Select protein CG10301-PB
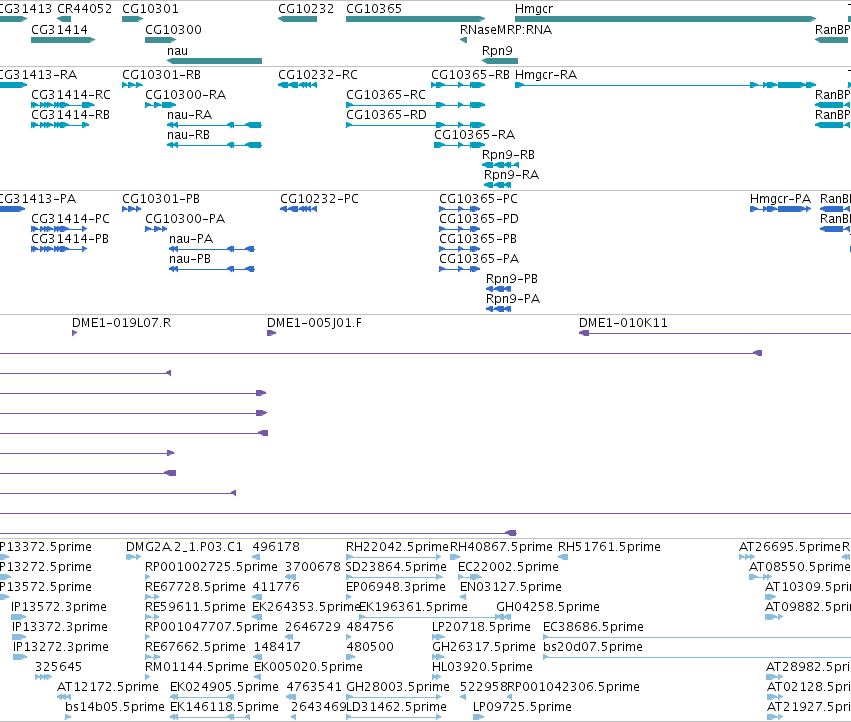The height and width of the screenshot is (722, 851). tap(131, 209)
